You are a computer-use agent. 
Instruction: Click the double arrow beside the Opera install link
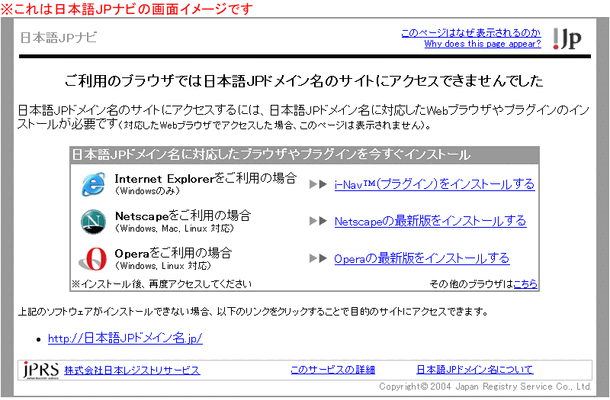[318, 258]
